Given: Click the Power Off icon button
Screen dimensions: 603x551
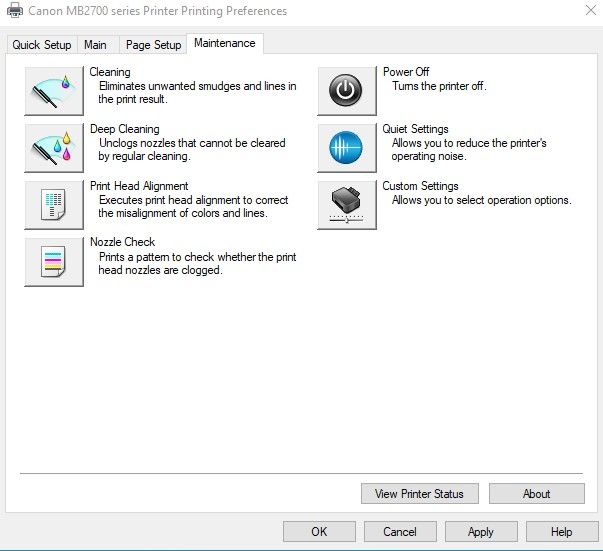Looking at the screenshot, I should [x=347, y=91].
